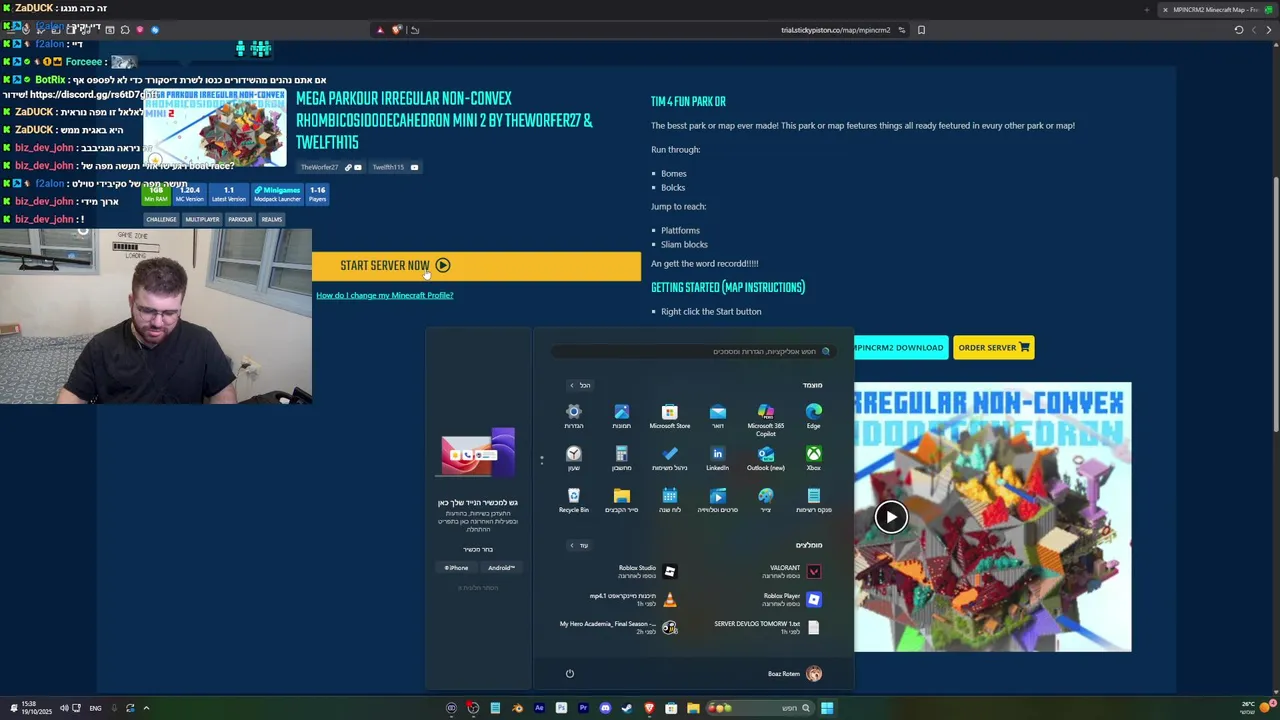Launch the Xbox app from Start menu
The height and width of the screenshot is (720, 1280).
(x=814, y=459)
